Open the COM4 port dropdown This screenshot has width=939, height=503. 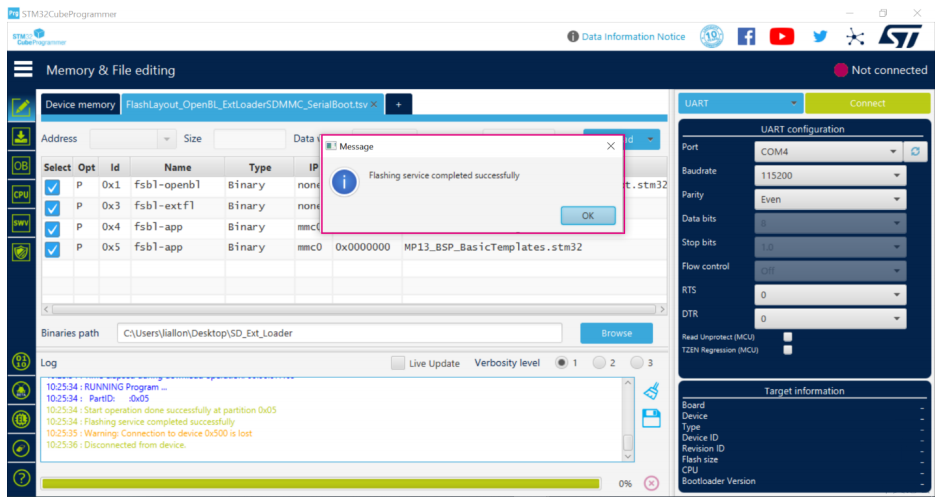point(828,151)
